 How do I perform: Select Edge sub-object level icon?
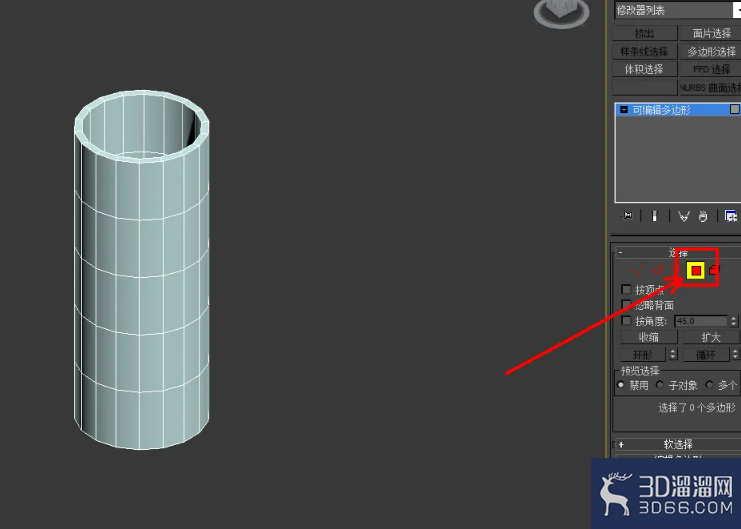pos(657,270)
